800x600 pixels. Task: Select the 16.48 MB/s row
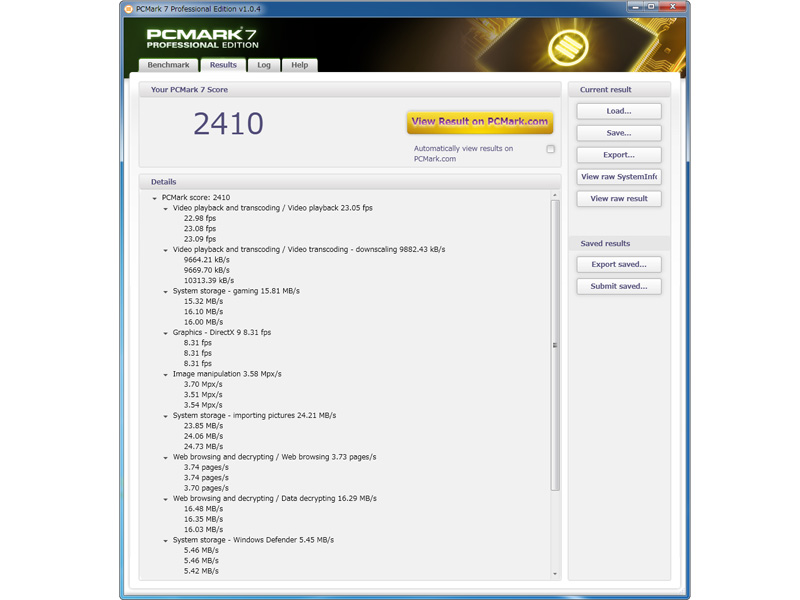tap(203, 509)
